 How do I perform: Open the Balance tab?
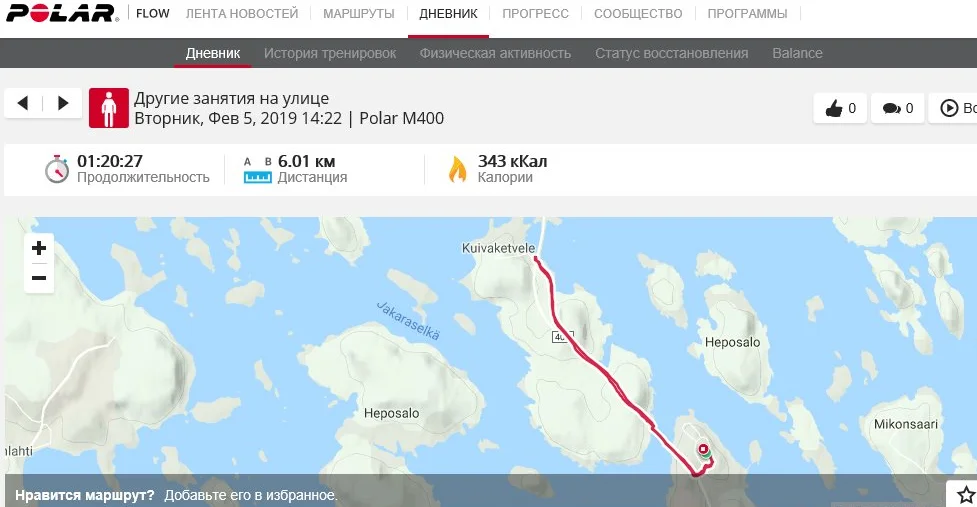(798, 54)
